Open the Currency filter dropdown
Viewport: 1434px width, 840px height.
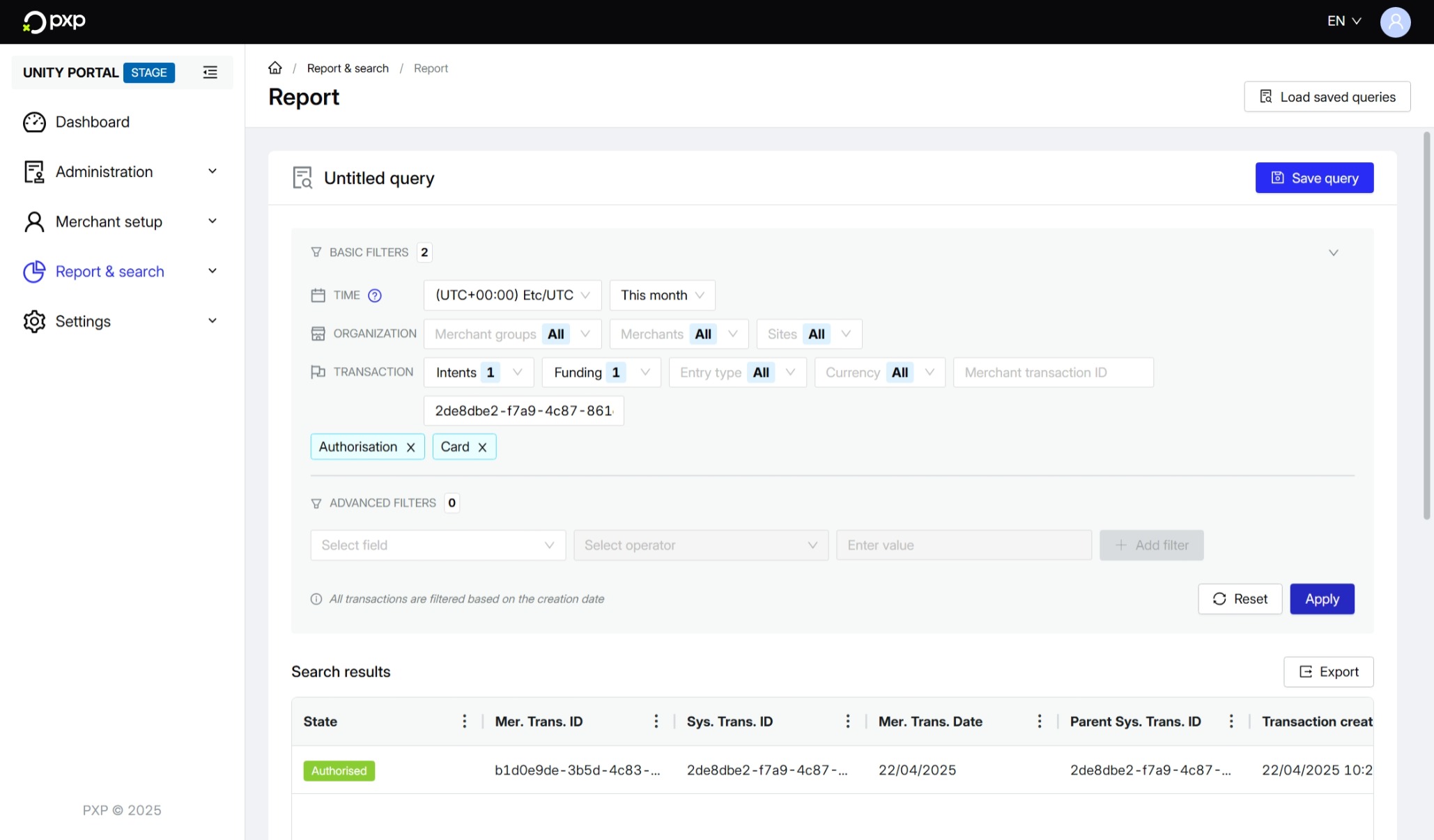coord(879,373)
